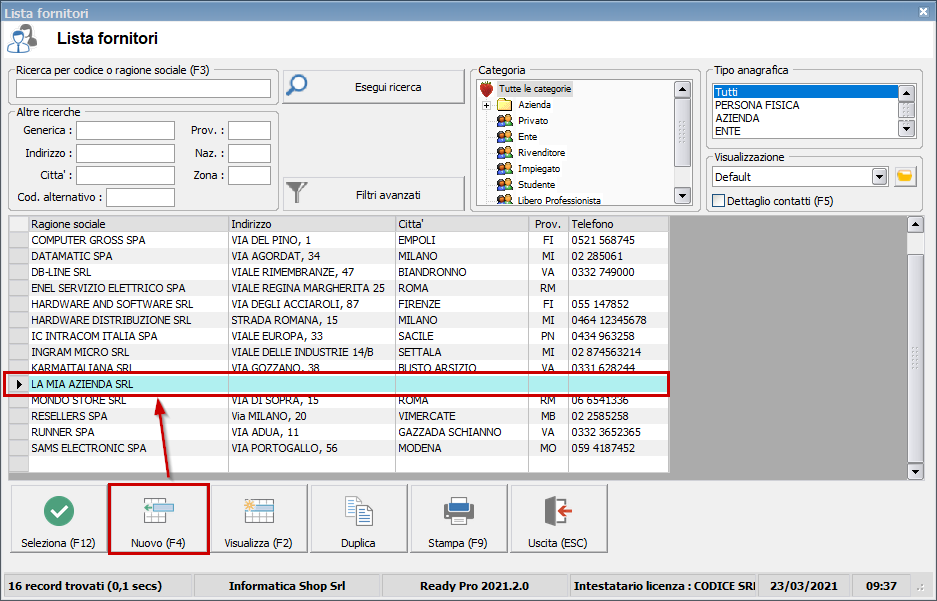Screen dimensions: 937x601
Task: Focus the Naz. search field
Action: click(x=249, y=153)
